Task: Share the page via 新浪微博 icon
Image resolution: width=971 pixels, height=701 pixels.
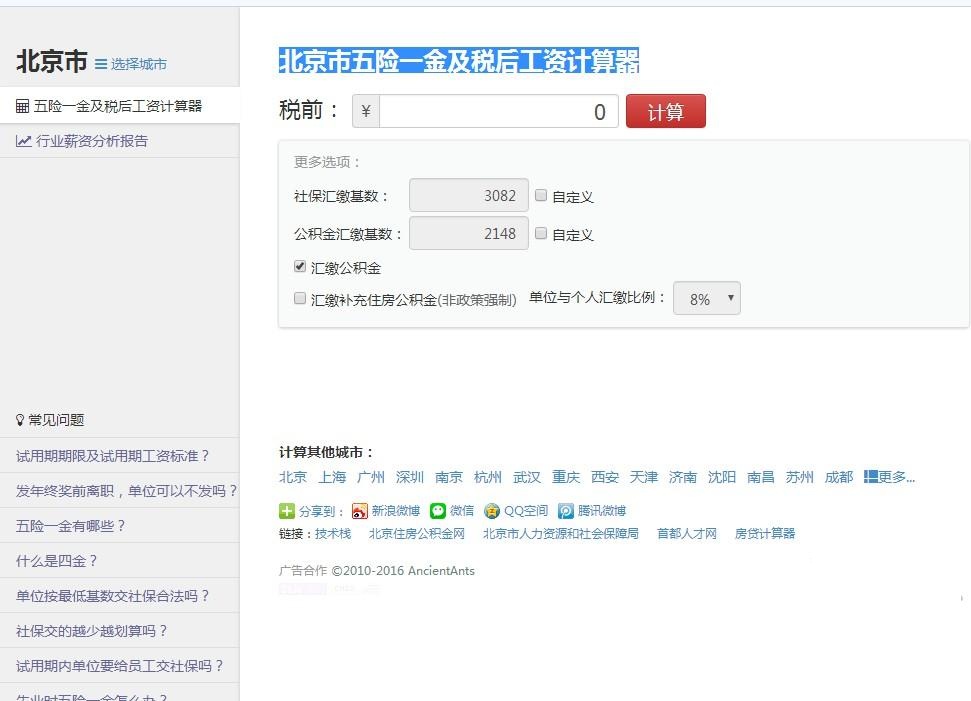Action: tap(358, 510)
